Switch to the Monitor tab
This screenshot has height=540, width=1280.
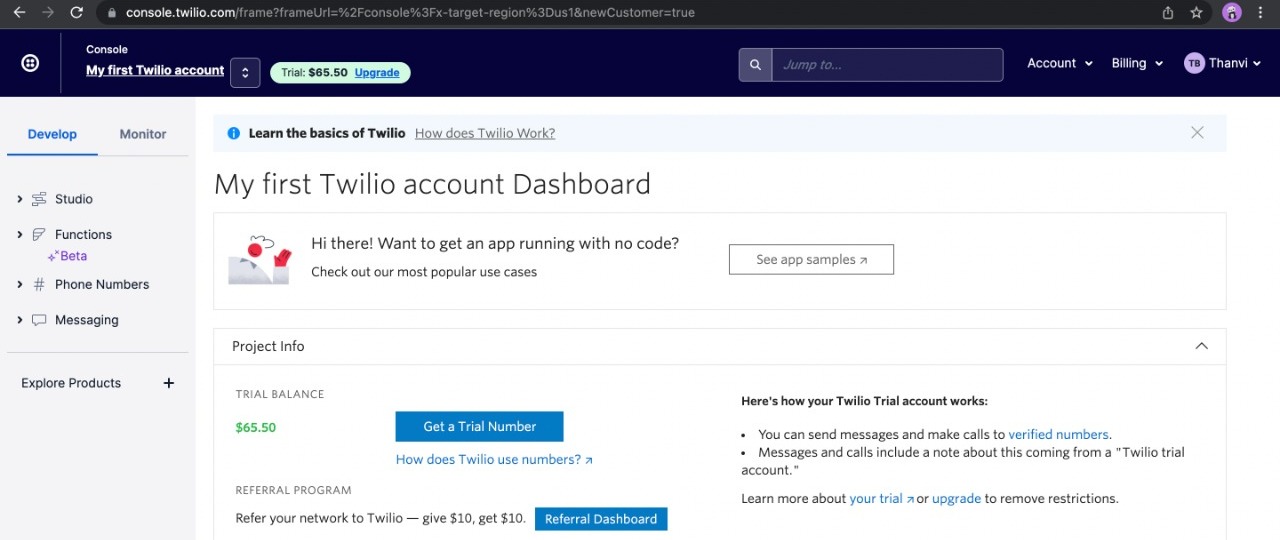(143, 134)
